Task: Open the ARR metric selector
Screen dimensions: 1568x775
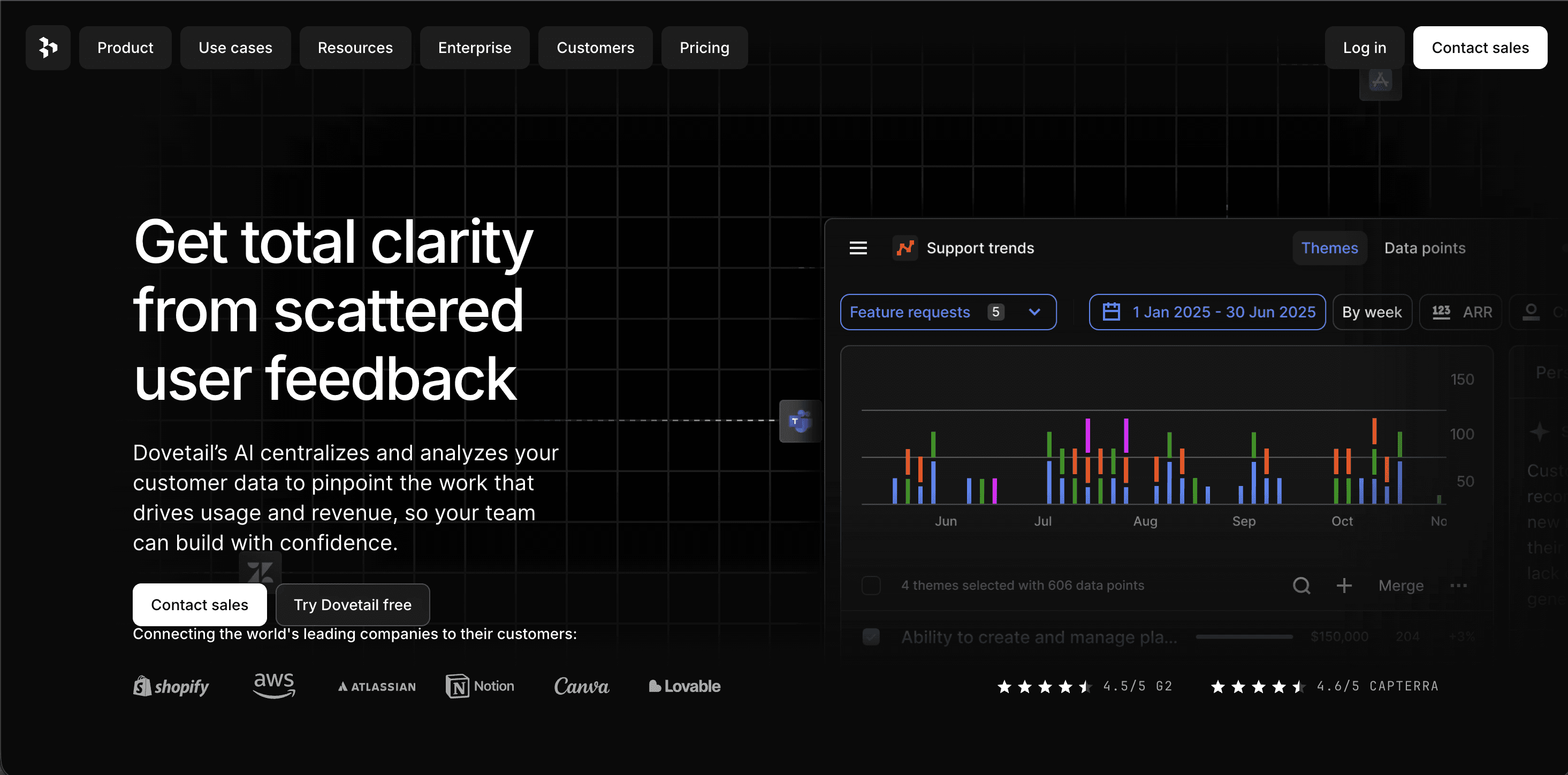Action: pyautogui.click(x=1460, y=311)
